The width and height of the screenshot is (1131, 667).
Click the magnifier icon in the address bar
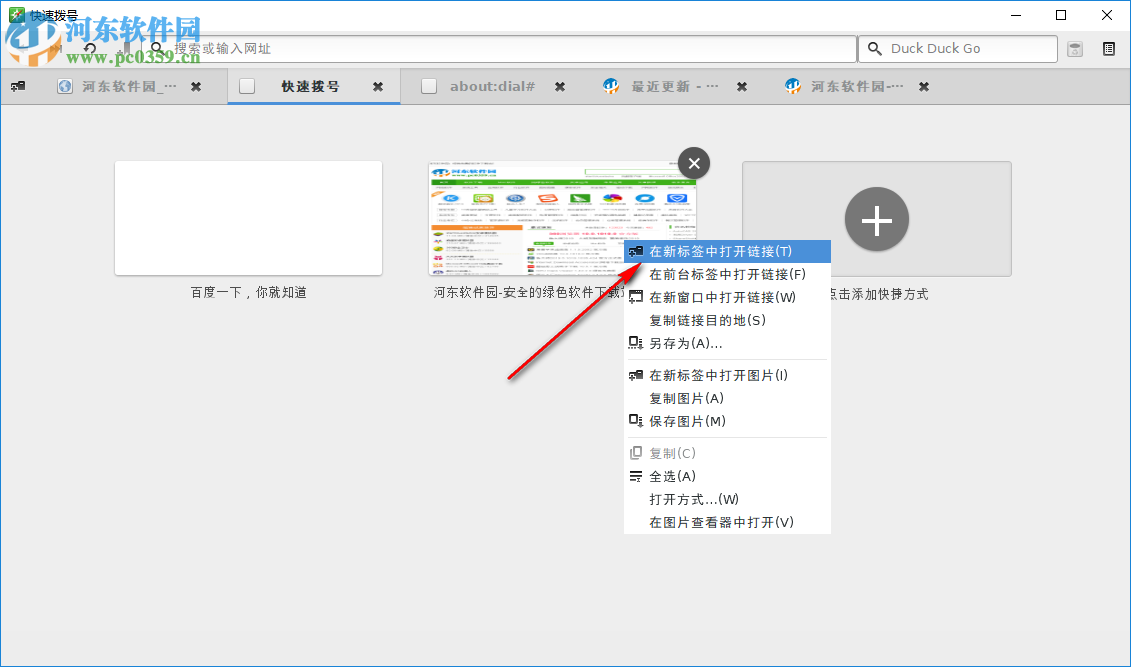click(156, 48)
